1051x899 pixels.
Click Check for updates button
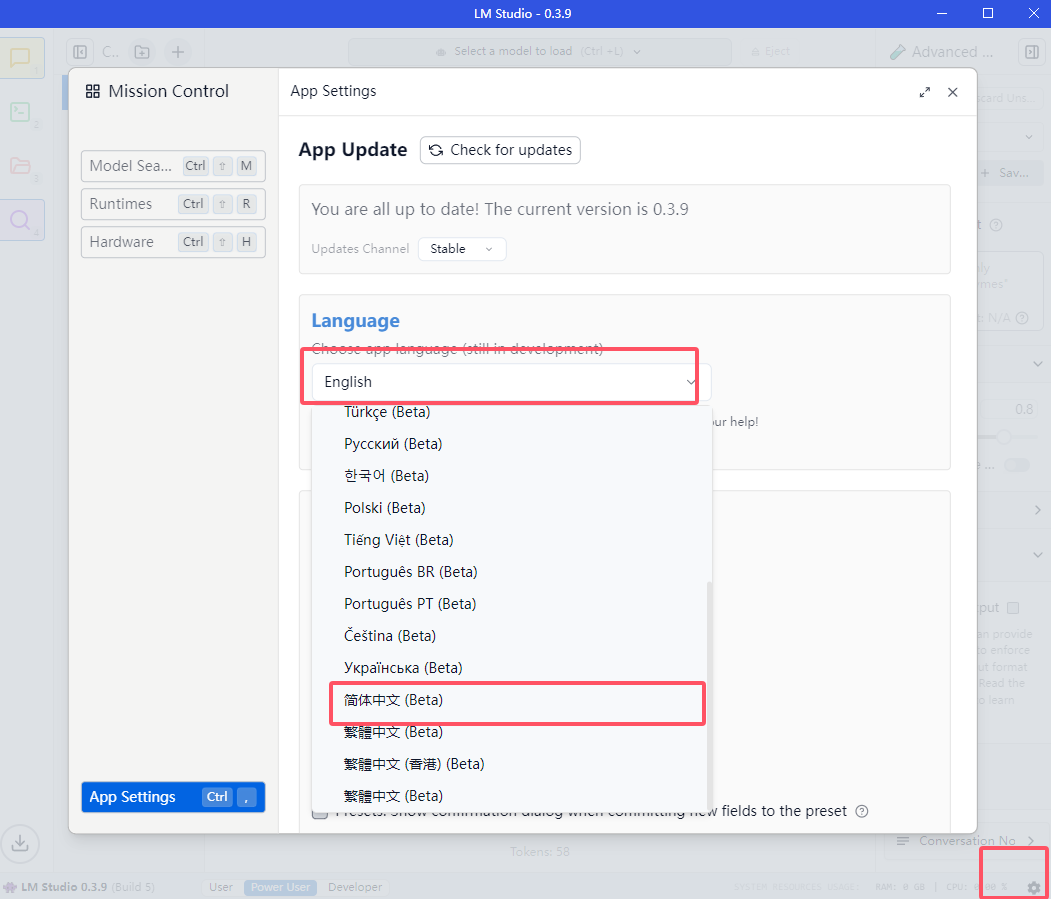500,149
